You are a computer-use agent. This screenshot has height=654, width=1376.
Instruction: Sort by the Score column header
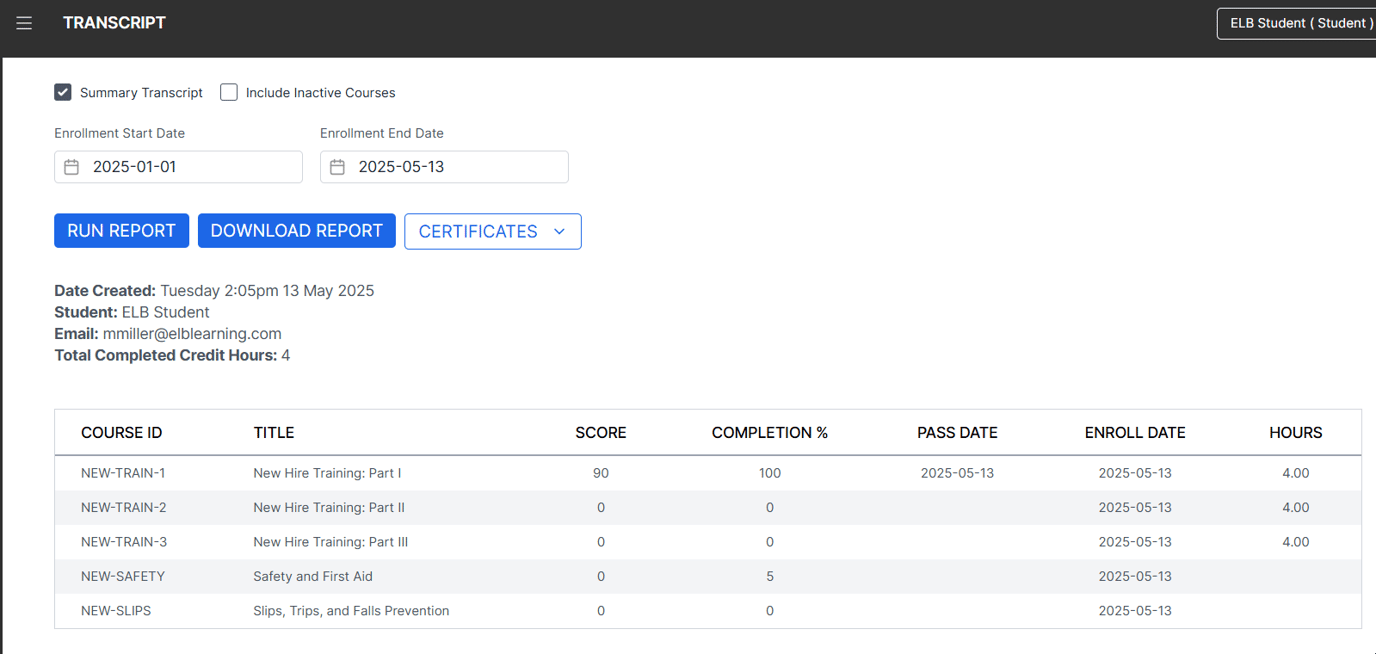click(x=600, y=432)
